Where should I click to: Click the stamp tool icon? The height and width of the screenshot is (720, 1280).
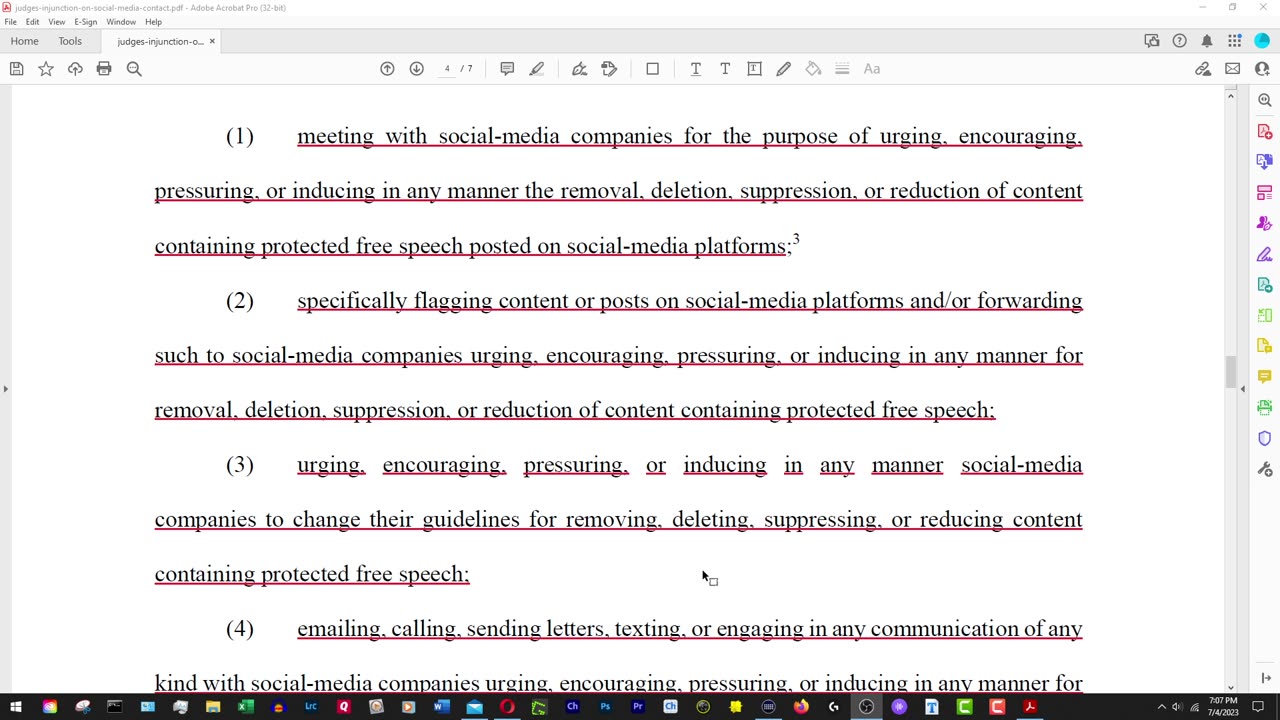click(609, 69)
